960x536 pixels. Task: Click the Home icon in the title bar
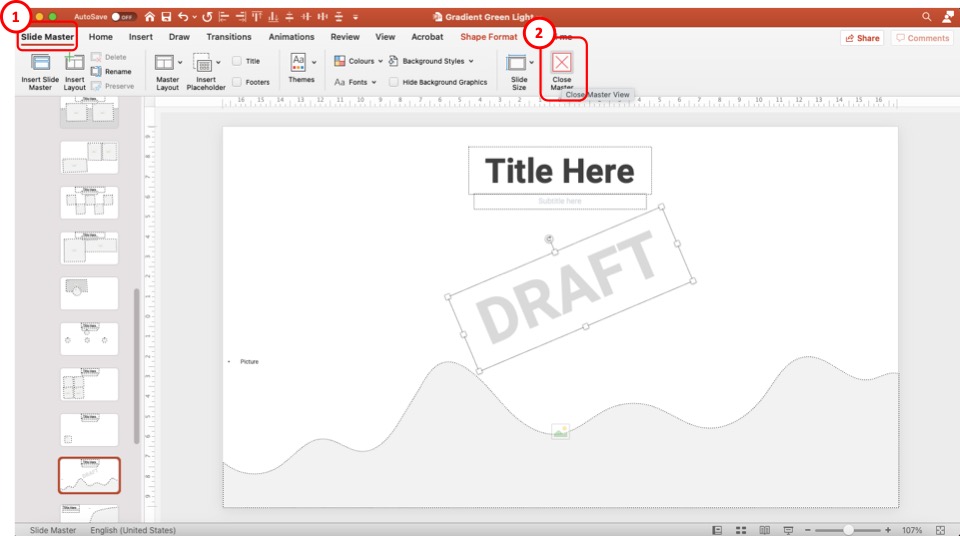pos(149,17)
